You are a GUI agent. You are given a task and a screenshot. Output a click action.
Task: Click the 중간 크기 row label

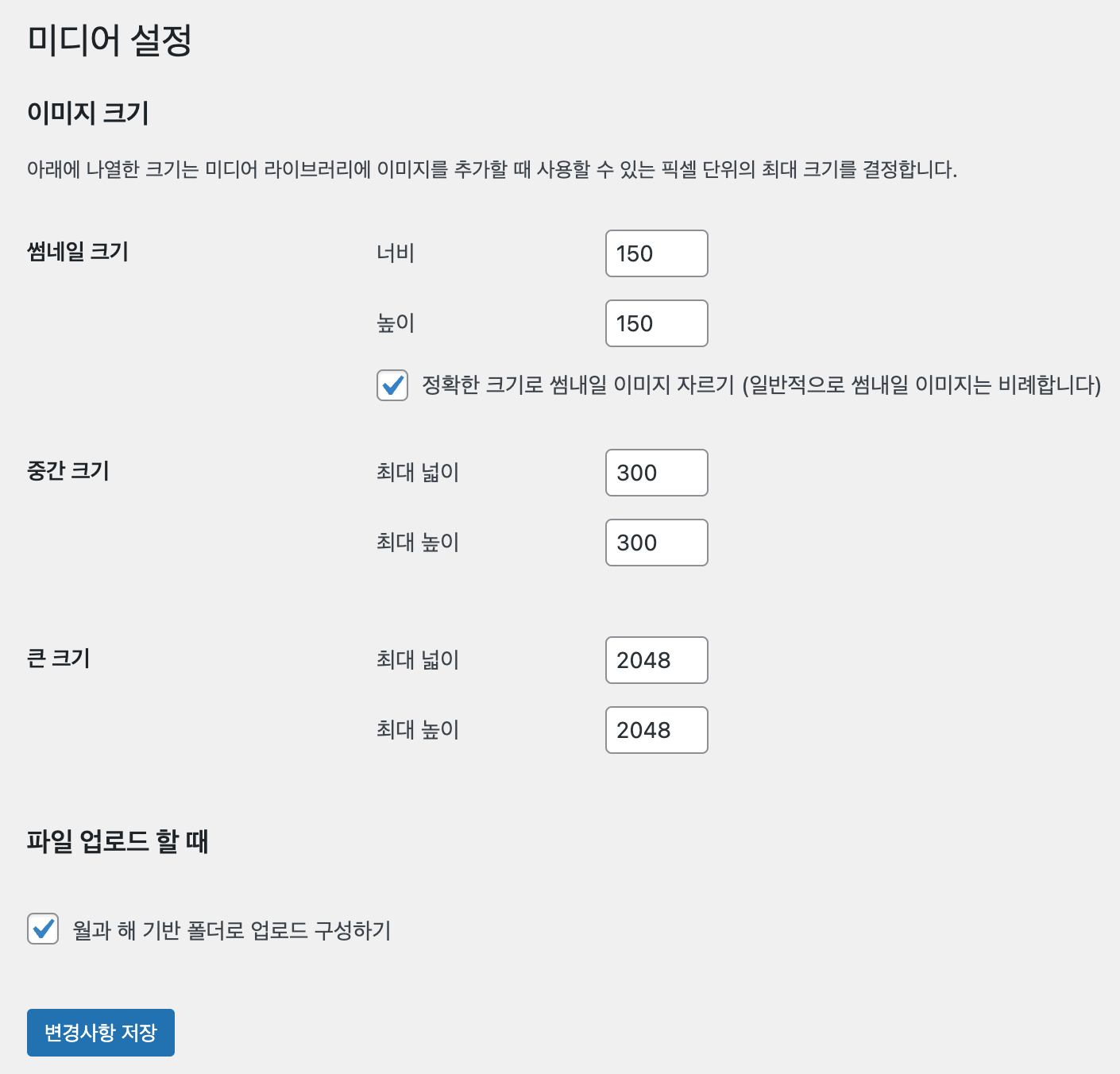tap(68, 471)
